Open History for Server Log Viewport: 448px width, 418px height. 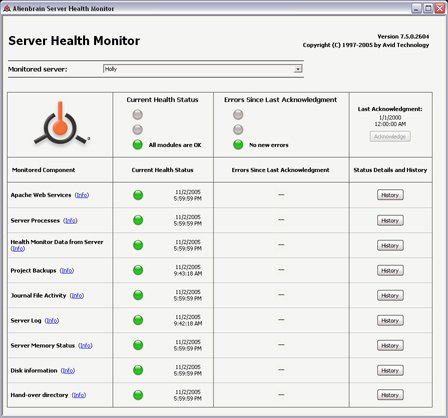click(x=390, y=320)
